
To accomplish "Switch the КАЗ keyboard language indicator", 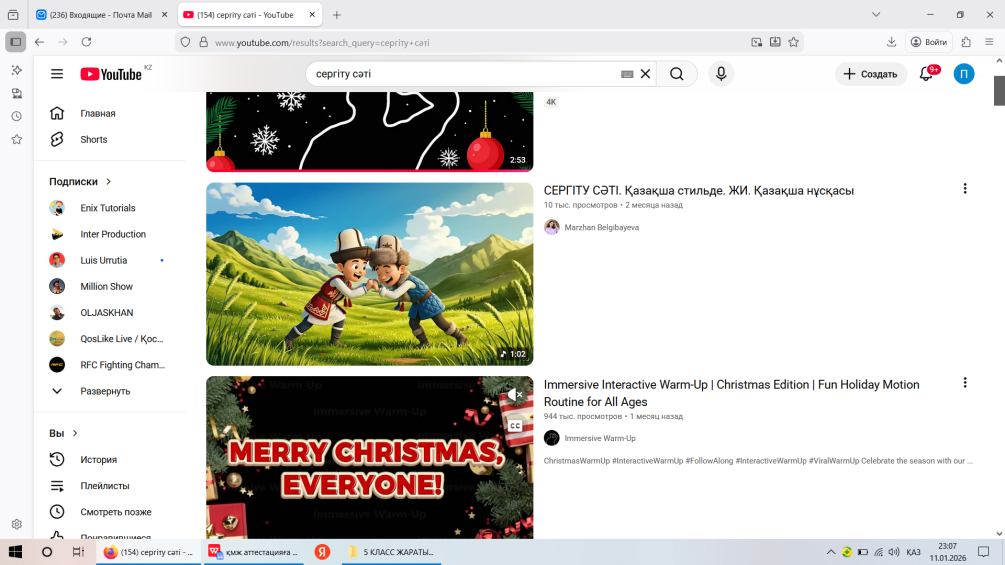I will [914, 552].
